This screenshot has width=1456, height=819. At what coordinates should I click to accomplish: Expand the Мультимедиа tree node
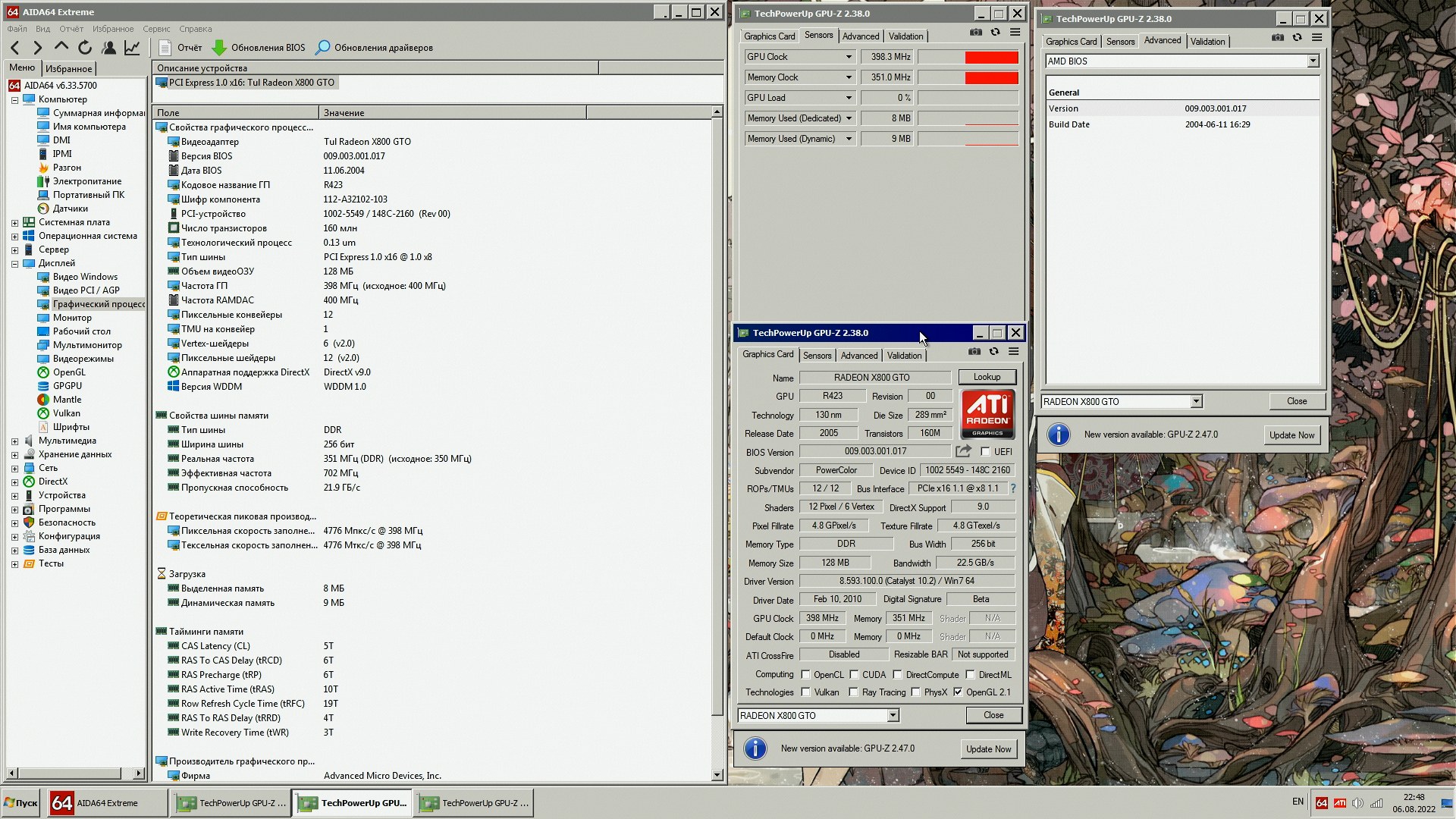[14, 441]
